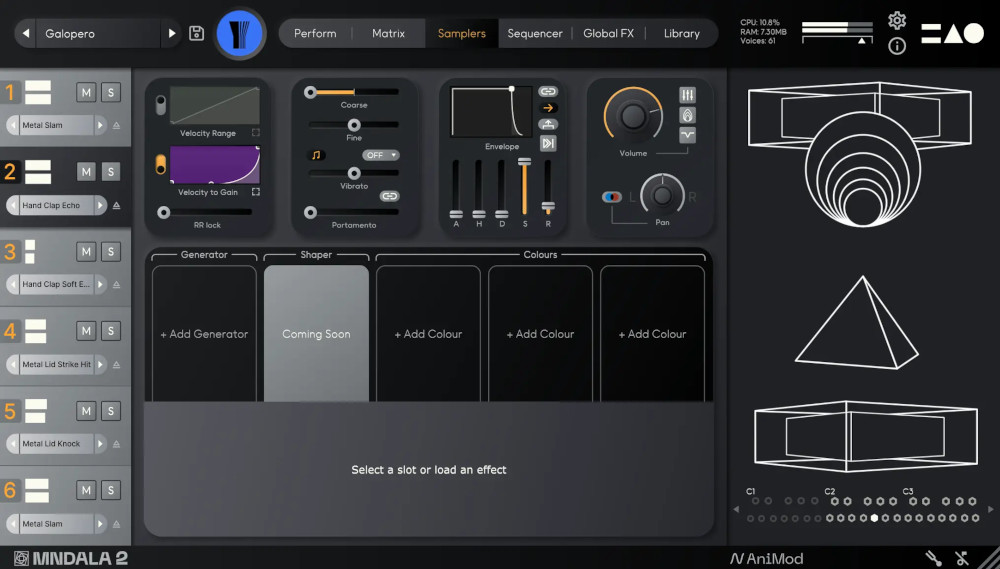Open the settings gear
This screenshot has width=1000, height=569.
click(x=897, y=21)
